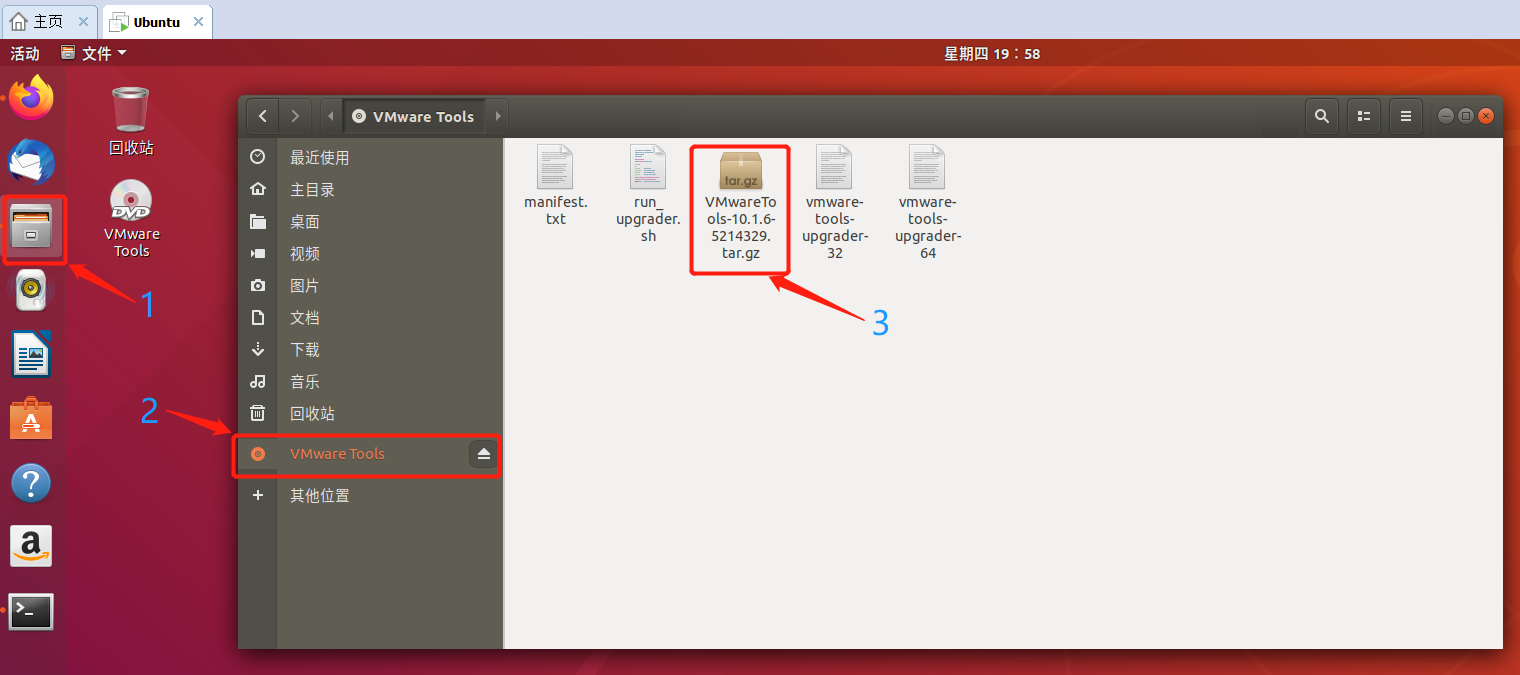This screenshot has height=675, width=1520.
Task: Go back with the navigation back arrow
Action: point(262,115)
